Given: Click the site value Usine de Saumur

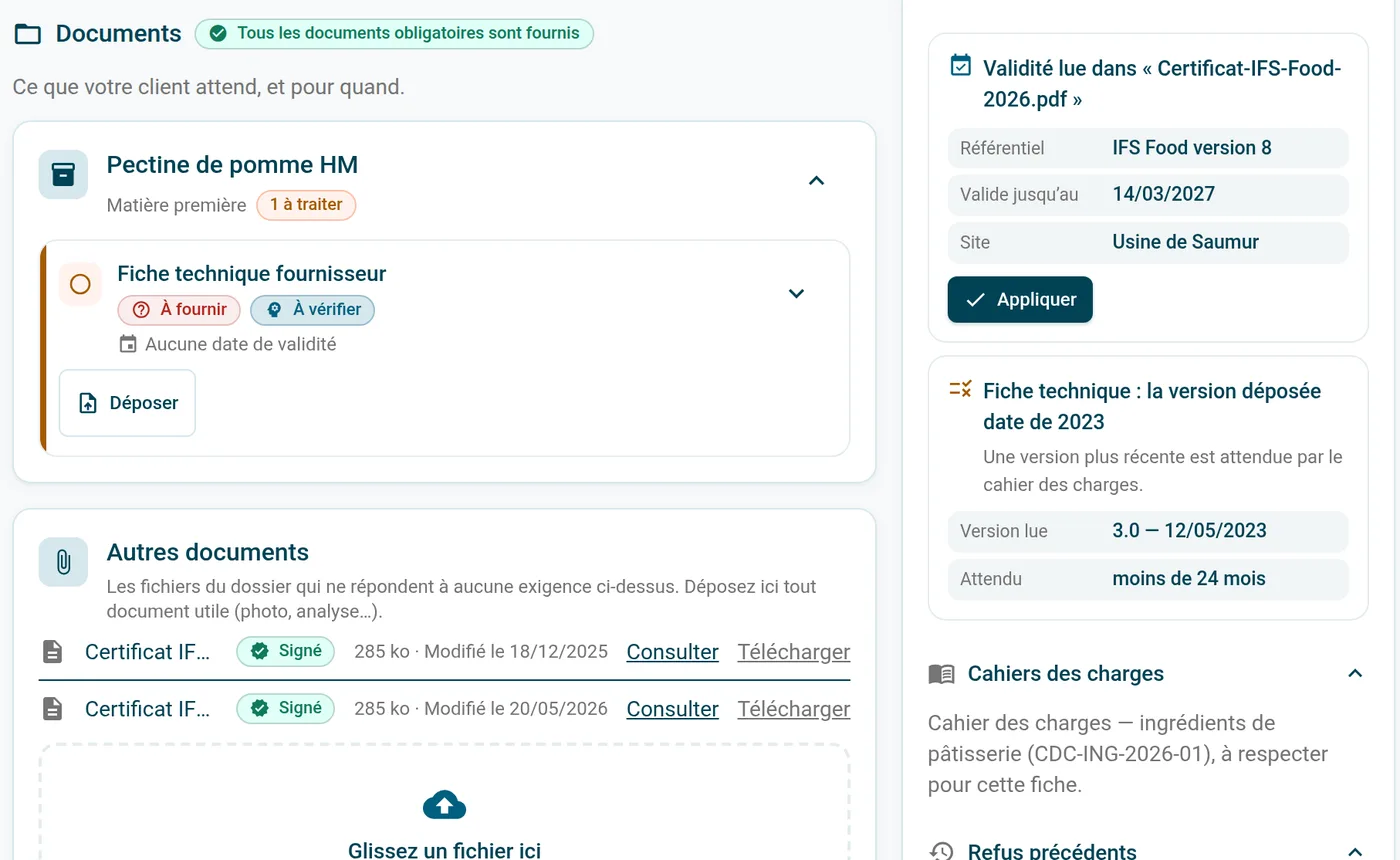Looking at the screenshot, I should 1185,242.
